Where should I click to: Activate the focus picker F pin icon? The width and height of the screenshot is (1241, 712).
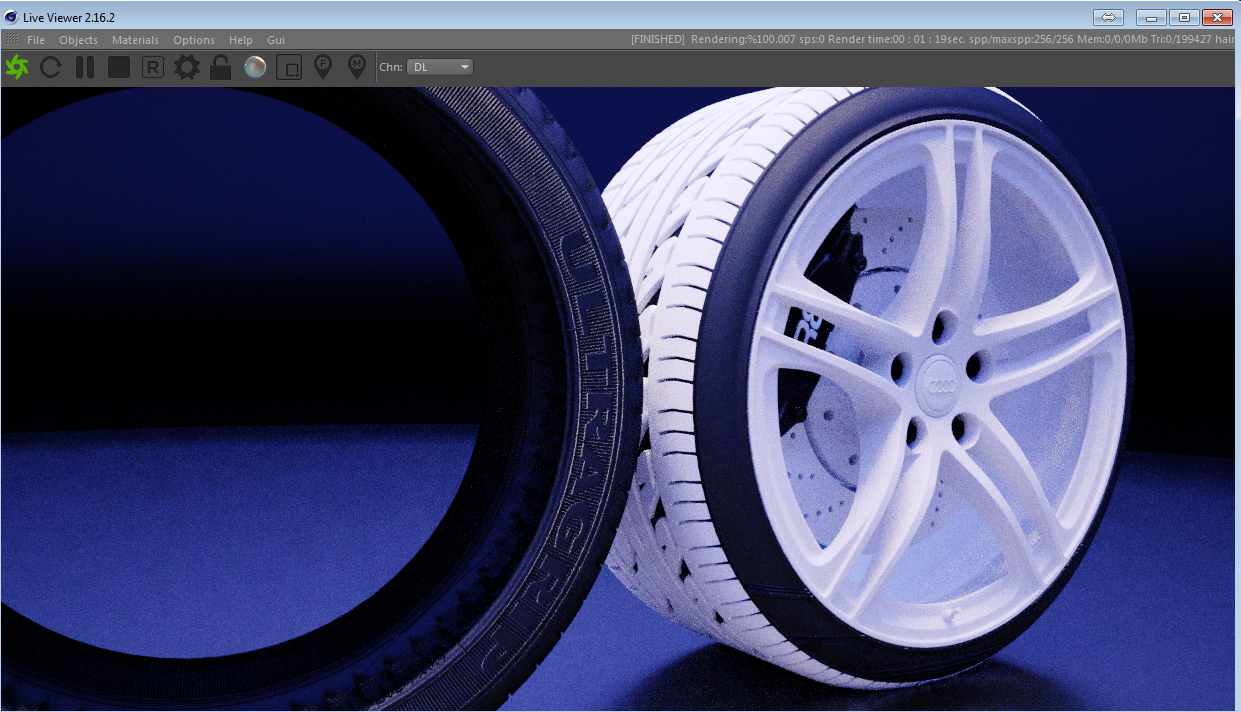(322, 67)
